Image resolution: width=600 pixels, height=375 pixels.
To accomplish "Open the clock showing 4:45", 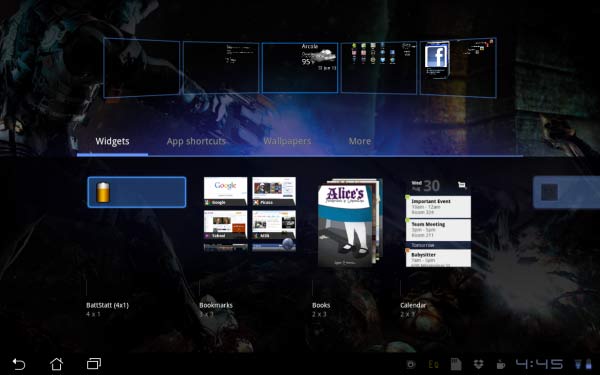I will [540, 364].
